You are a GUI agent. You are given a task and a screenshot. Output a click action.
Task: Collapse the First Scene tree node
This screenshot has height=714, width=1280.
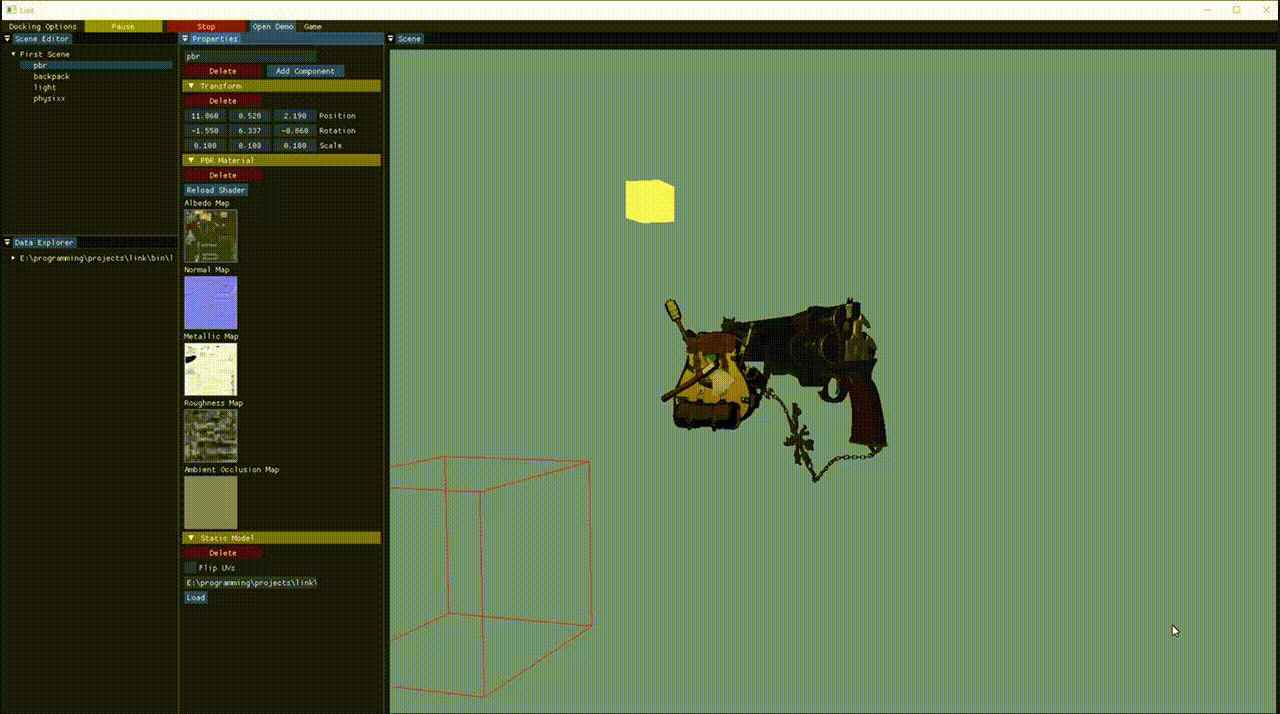pyautogui.click(x=14, y=54)
